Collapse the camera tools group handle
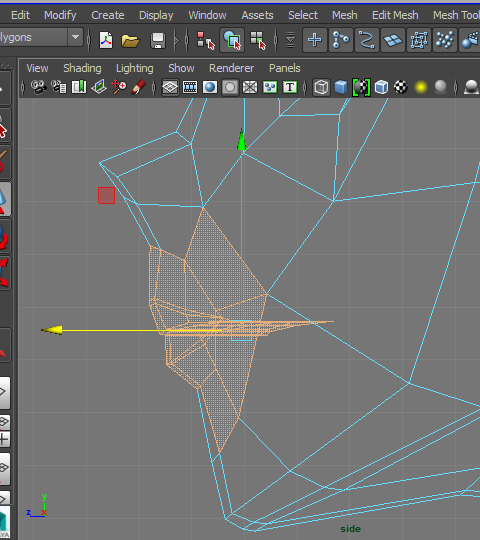Viewport: 480px width, 540px height. [23, 87]
